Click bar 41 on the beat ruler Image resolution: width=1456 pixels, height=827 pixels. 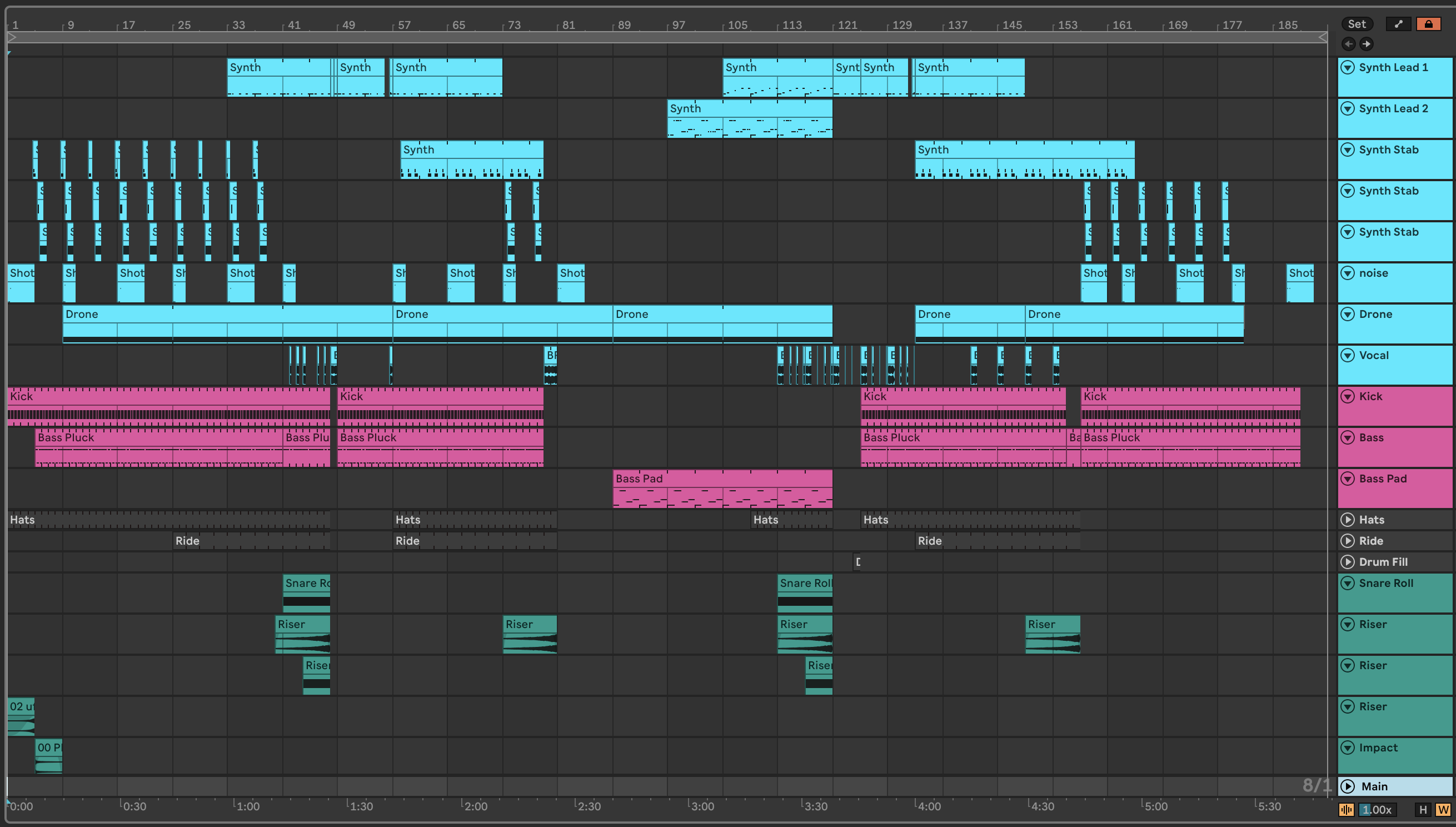pos(293,25)
